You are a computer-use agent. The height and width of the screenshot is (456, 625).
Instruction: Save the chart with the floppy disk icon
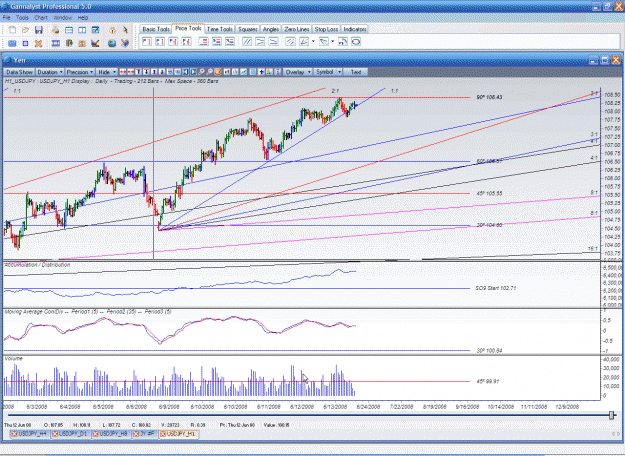point(39,30)
